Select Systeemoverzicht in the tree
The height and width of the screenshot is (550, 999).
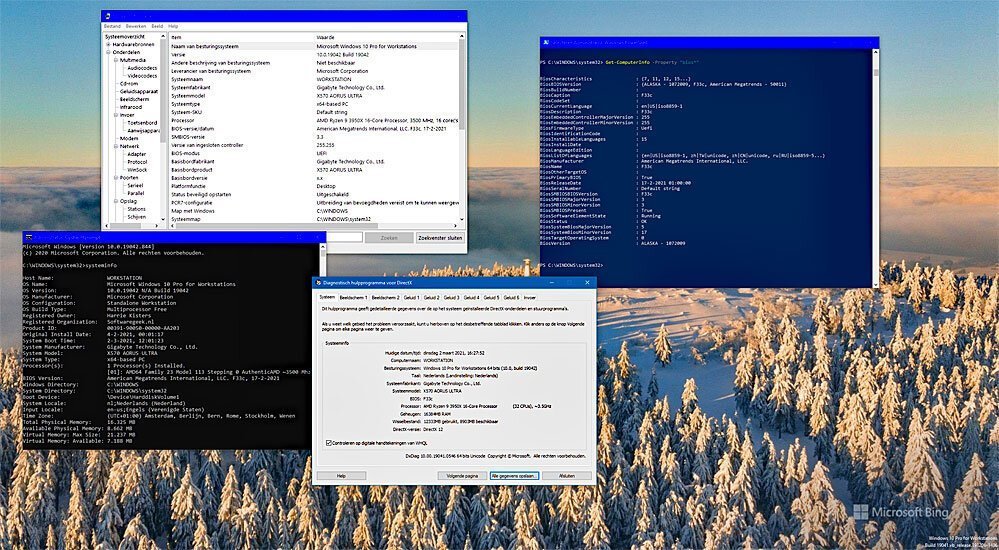(125, 37)
